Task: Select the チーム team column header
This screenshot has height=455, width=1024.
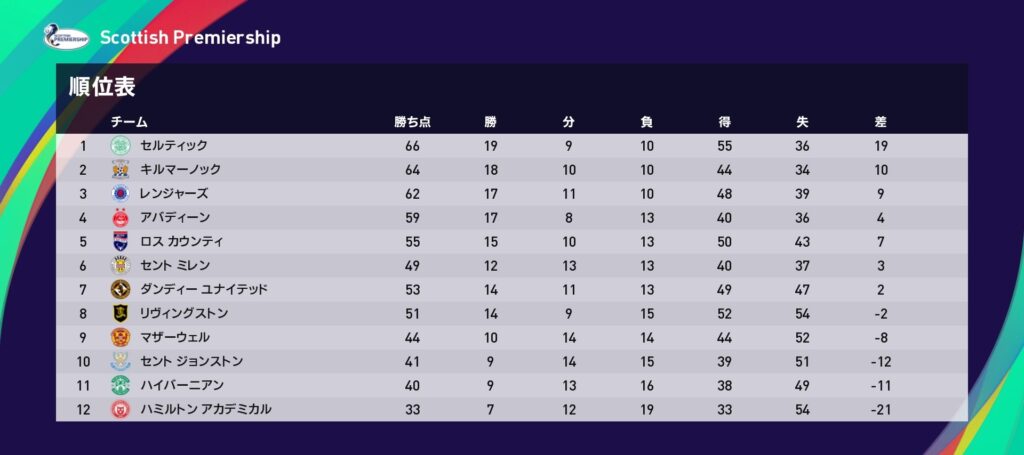Action: pos(128,122)
